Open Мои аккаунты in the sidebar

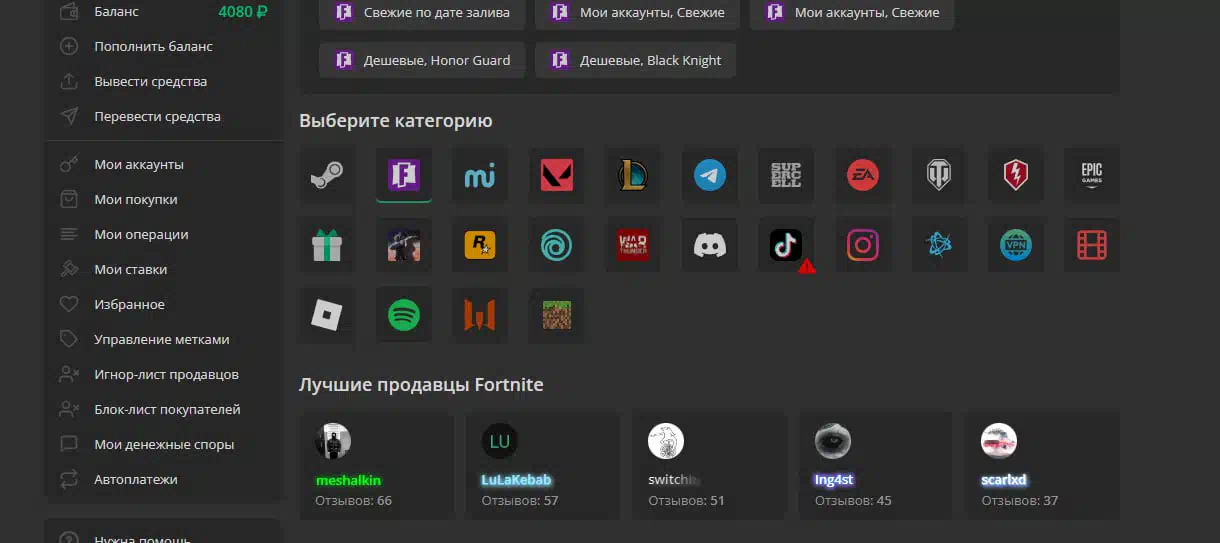(x=164, y=164)
